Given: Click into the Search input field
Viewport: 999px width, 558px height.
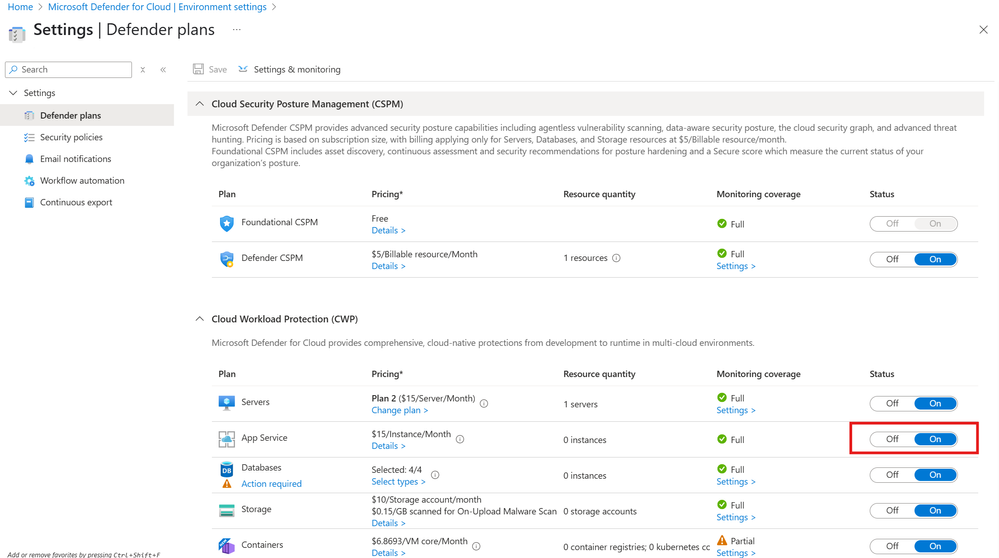Looking at the screenshot, I should click(x=68, y=69).
